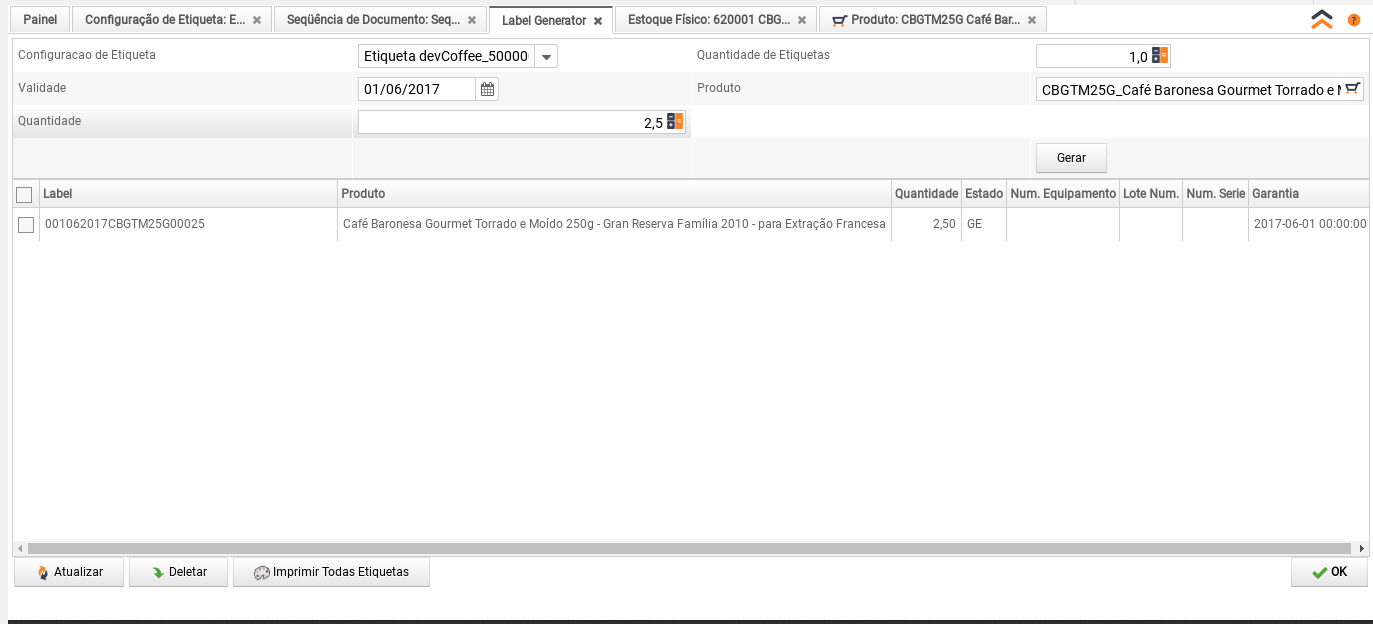
Task: Sort by the Estado column header
Action: 984,194
